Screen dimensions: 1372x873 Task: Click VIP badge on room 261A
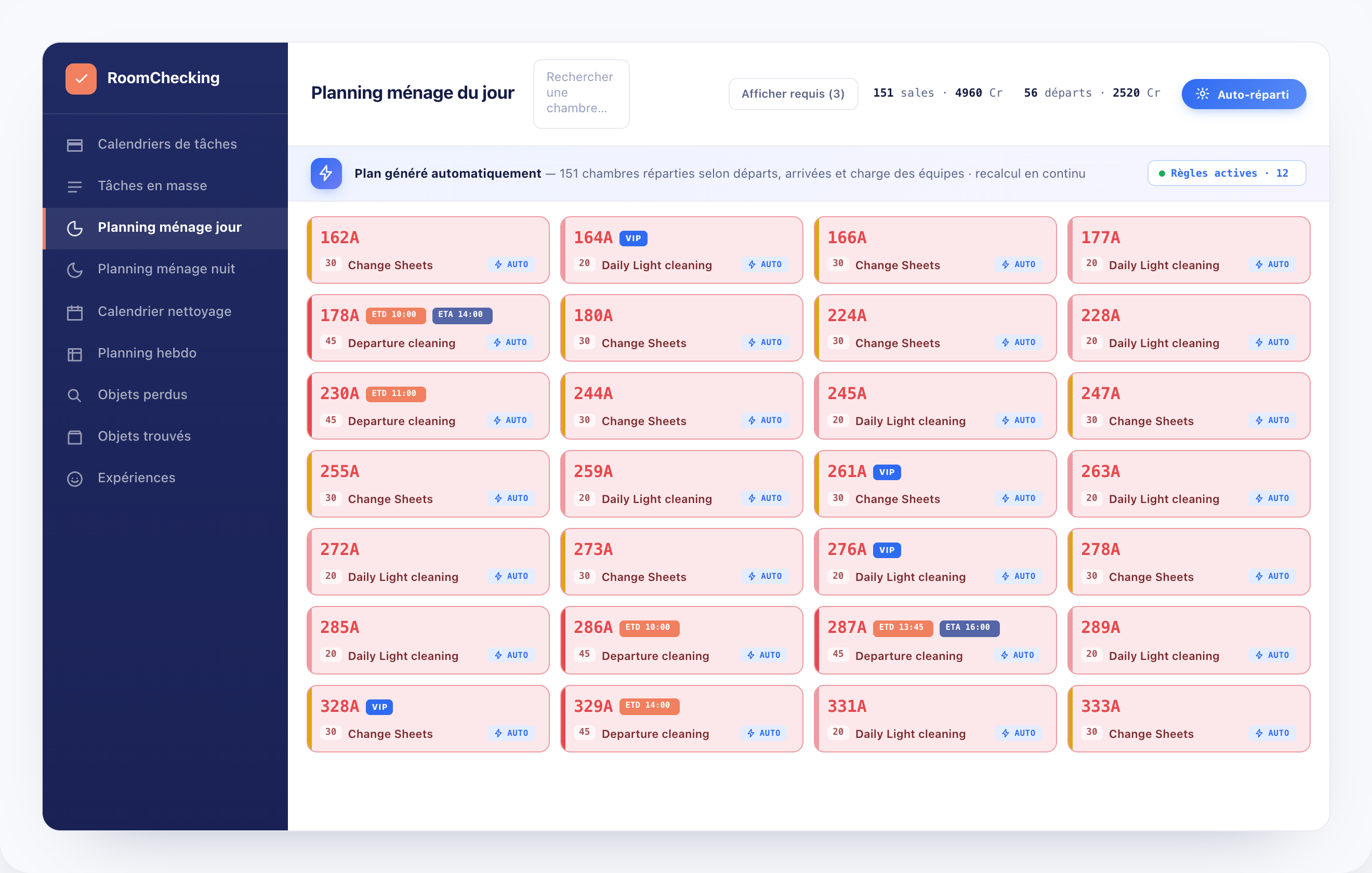coord(887,472)
